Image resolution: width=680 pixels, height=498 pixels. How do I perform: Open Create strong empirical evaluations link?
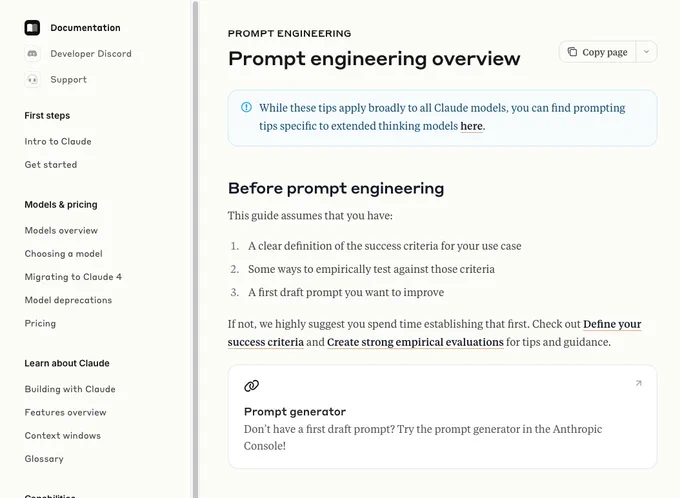[x=415, y=342]
